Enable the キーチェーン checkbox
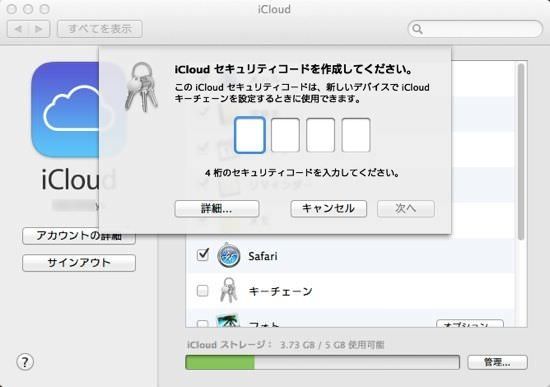Screen dimensions: 550x387 pos(202,291)
